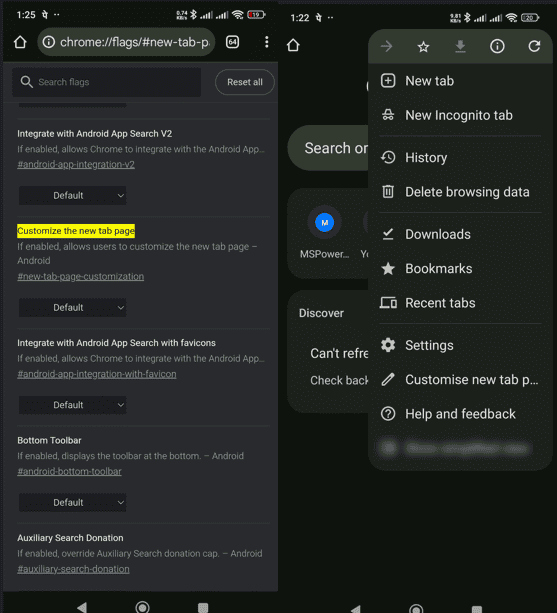Click the History clock icon
This screenshot has height=613, width=557.
388,158
